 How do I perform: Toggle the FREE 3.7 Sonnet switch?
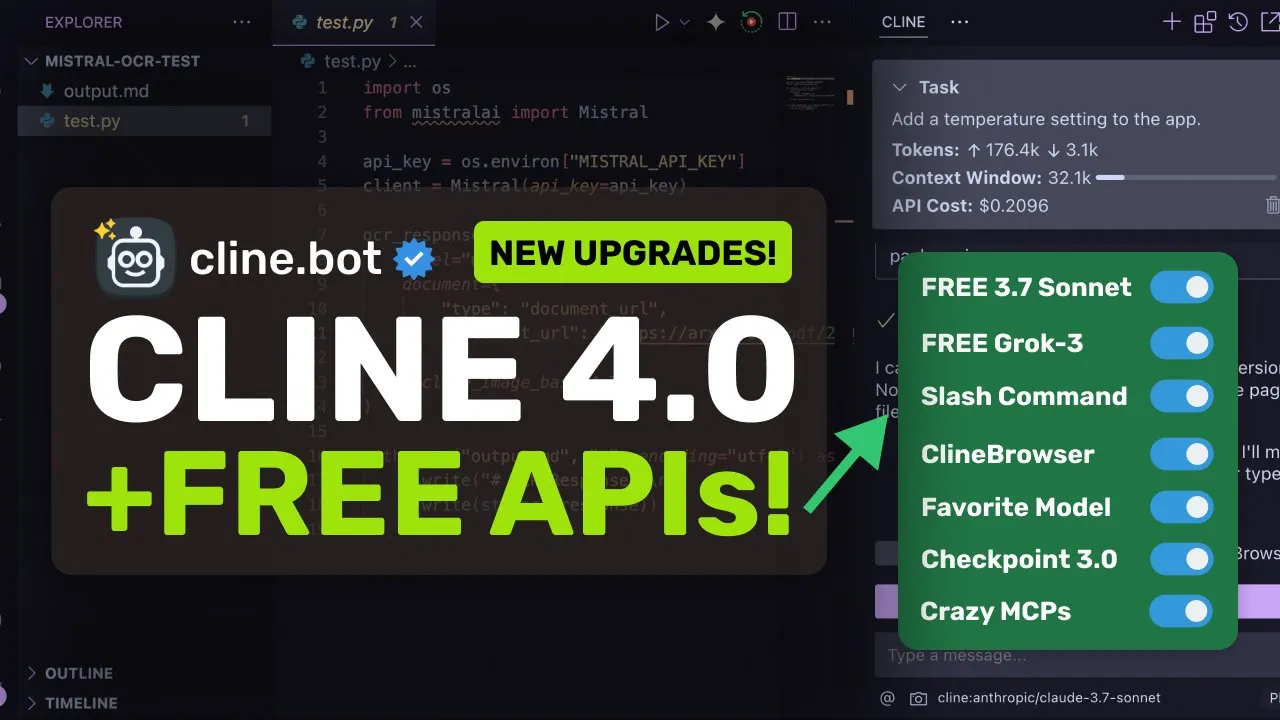(1182, 288)
